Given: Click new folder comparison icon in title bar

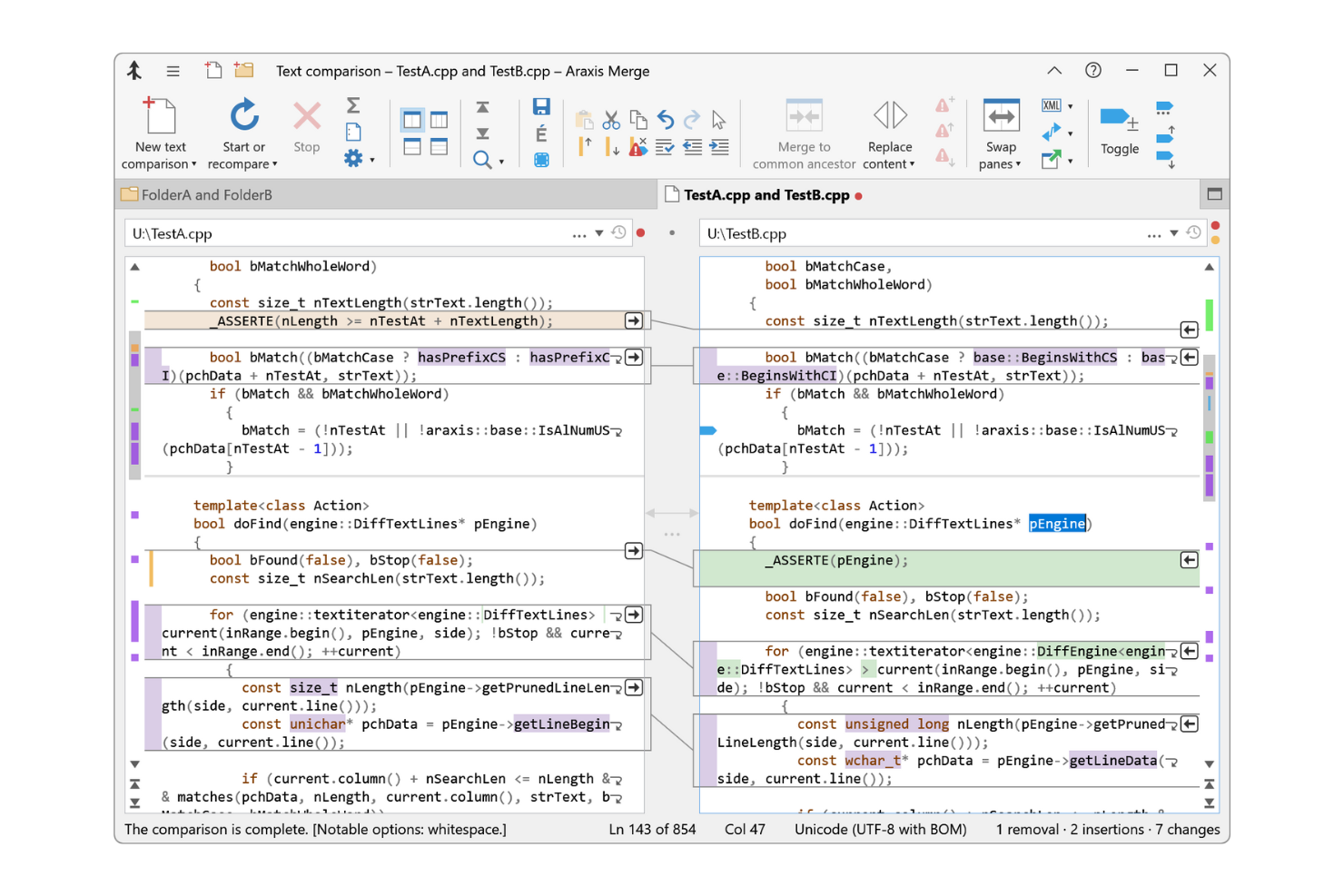Looking at the screenshot, I should pos(243,70).
